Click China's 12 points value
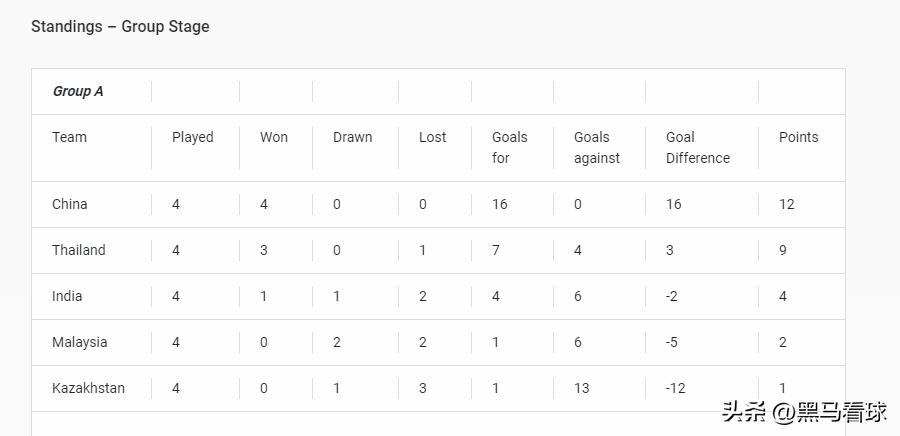Image resolution: width=900 pixels, height=436 pixels. (787, 204)
